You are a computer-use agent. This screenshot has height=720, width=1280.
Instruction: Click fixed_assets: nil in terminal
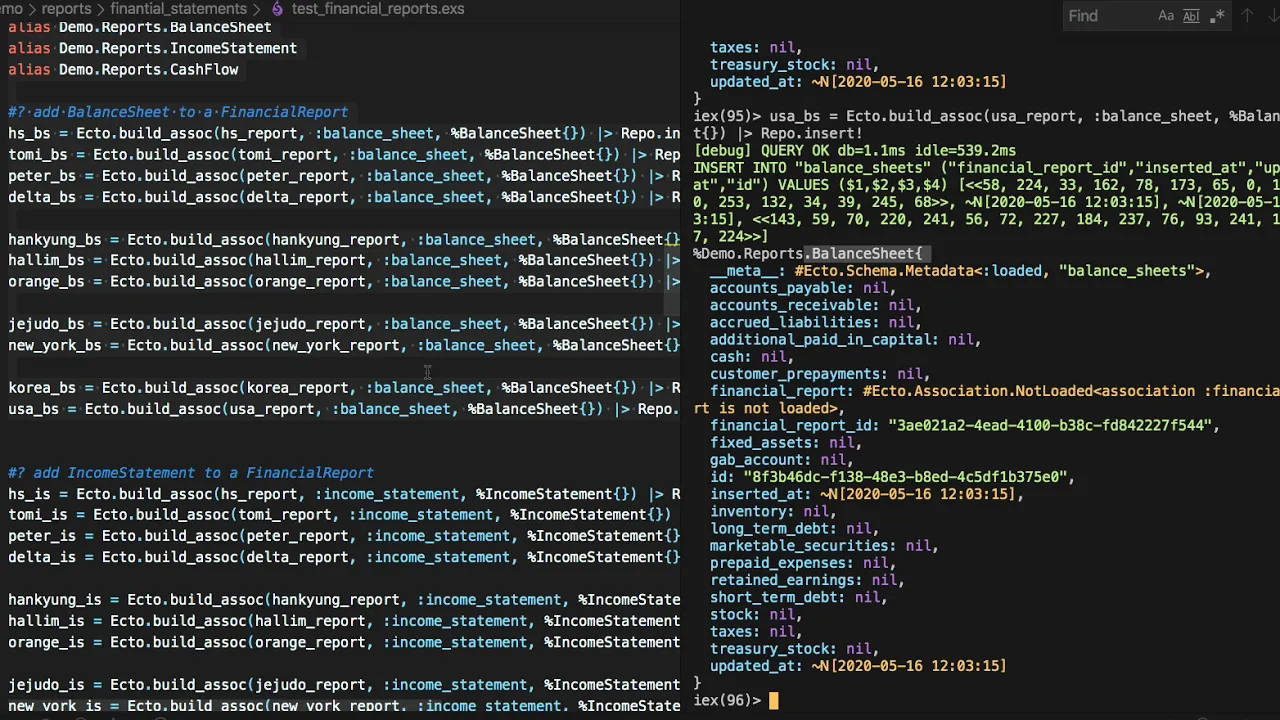pos(785,442)
